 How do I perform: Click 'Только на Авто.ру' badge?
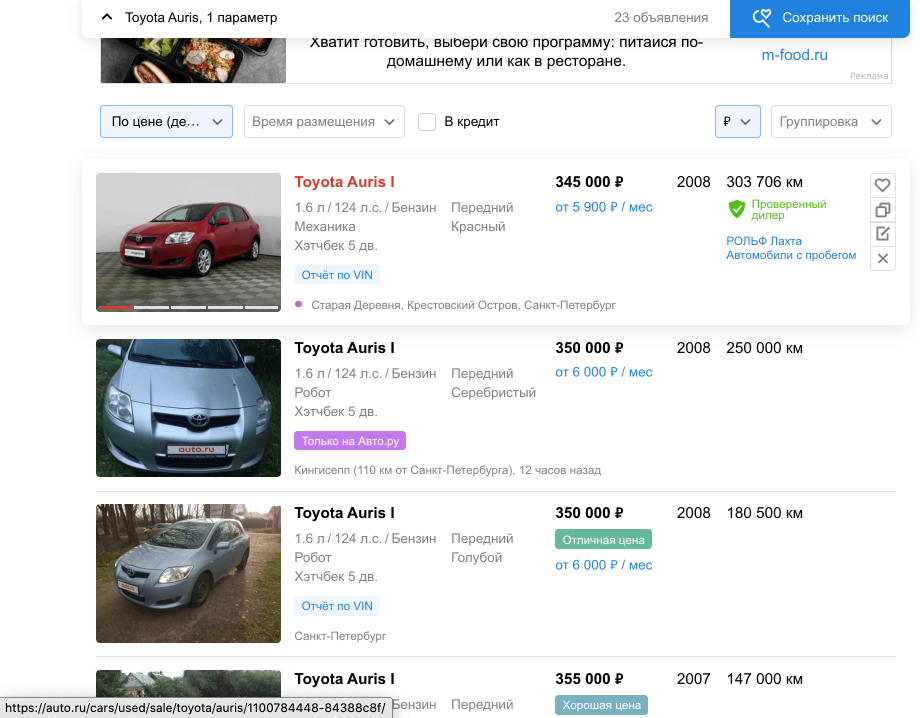(x=350, y=441)
